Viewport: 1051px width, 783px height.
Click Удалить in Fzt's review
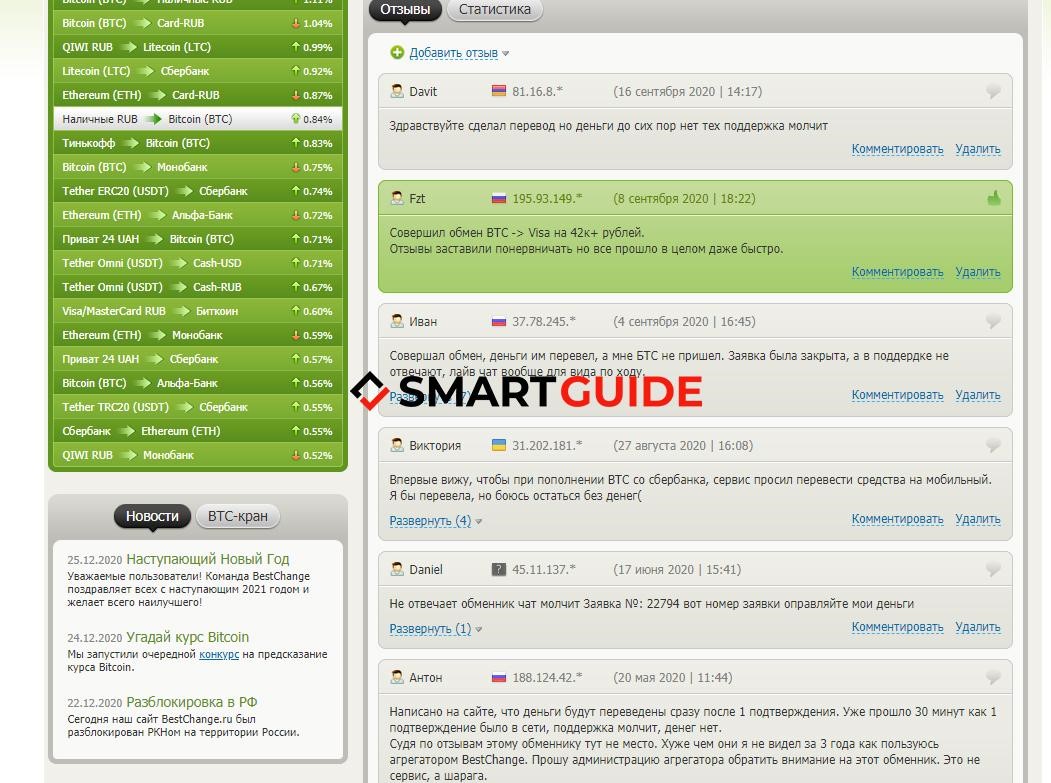pos(977,272)
